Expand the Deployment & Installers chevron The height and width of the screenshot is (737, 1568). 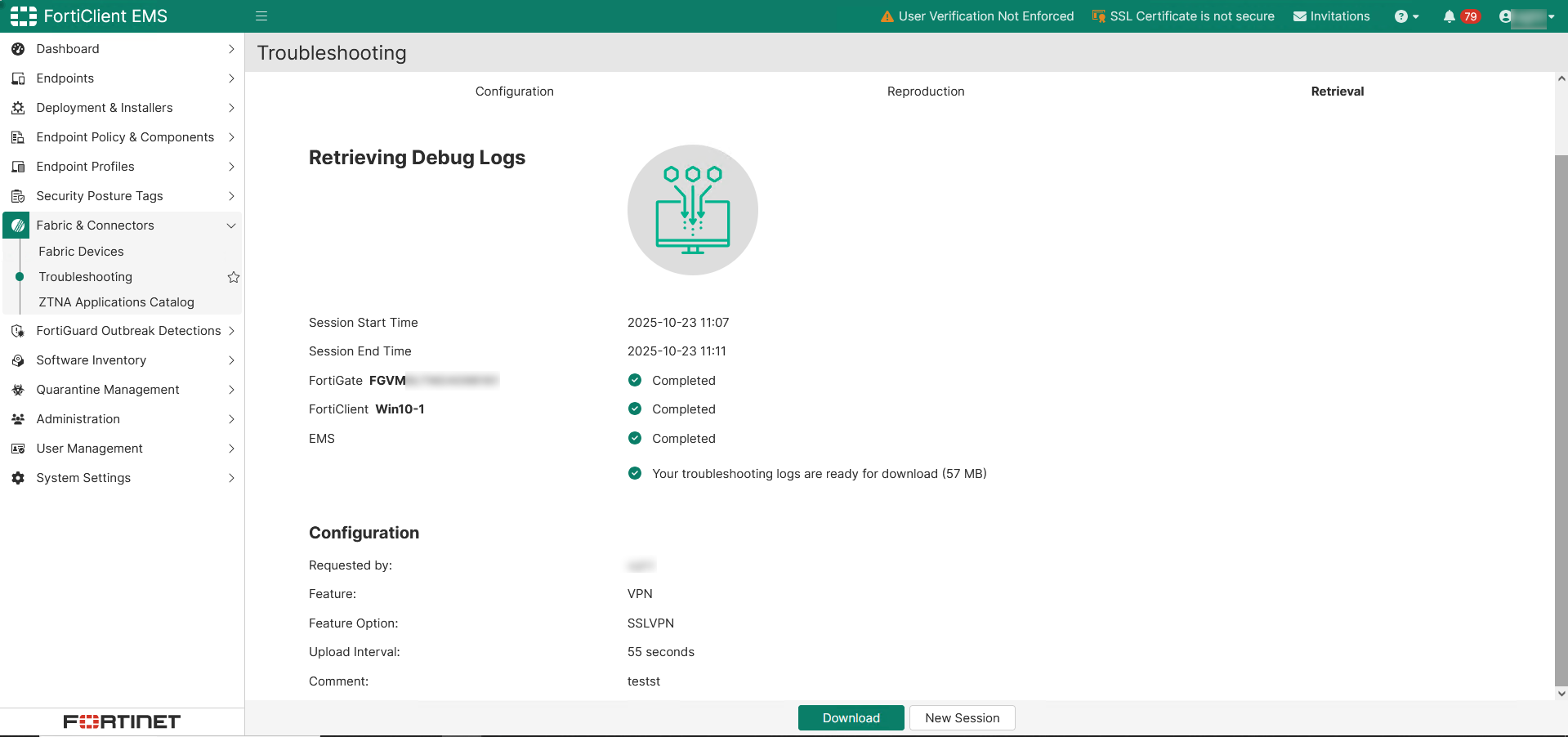tap(231, 108)
